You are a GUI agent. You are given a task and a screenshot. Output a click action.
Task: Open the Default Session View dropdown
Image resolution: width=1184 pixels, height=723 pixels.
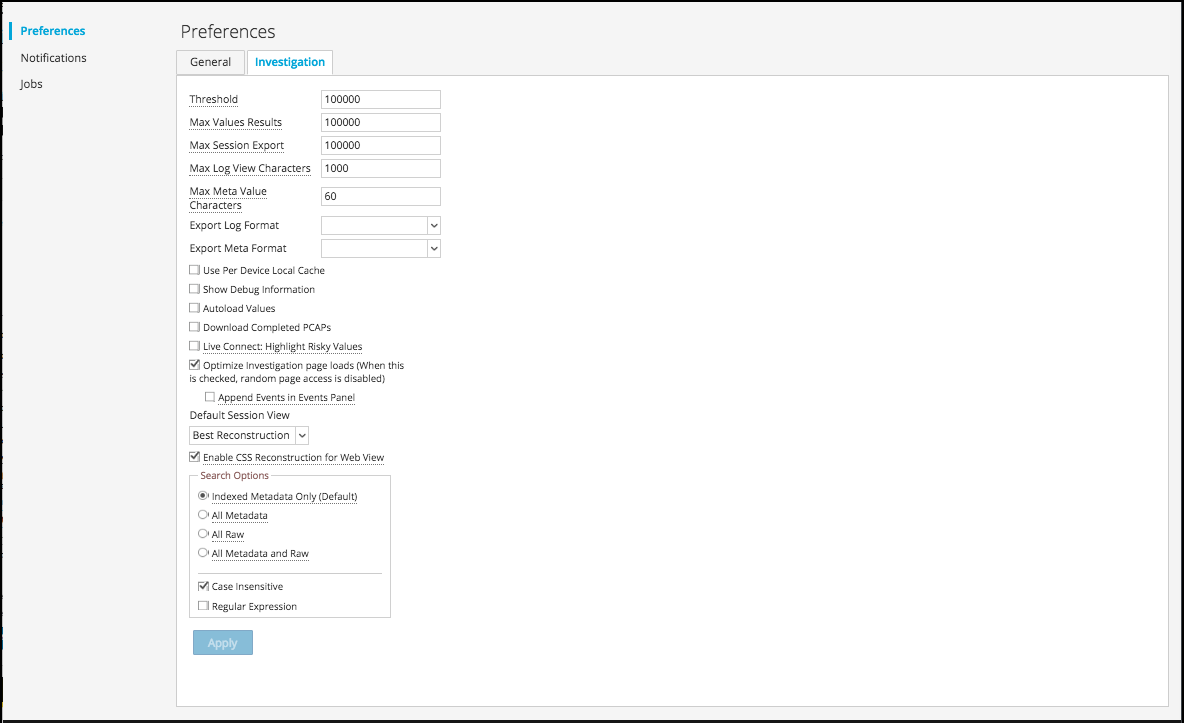pyautogui.click(x=249, y=436)
